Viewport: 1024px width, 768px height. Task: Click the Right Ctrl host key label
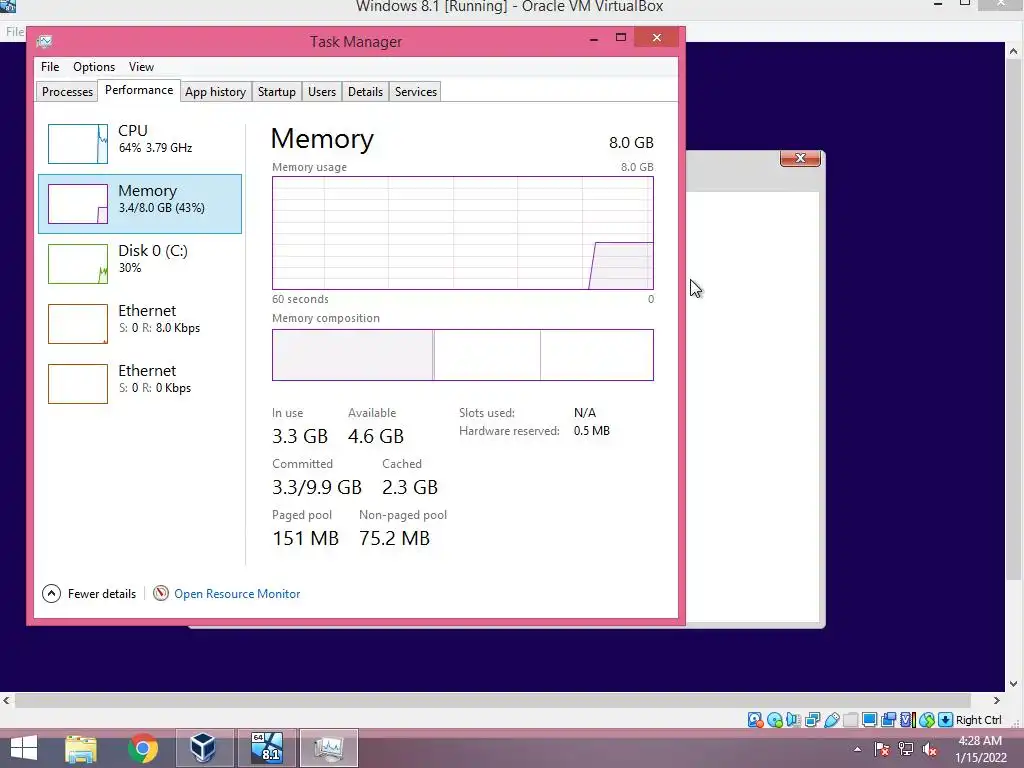pyautogui.click(x=978, y=720)
